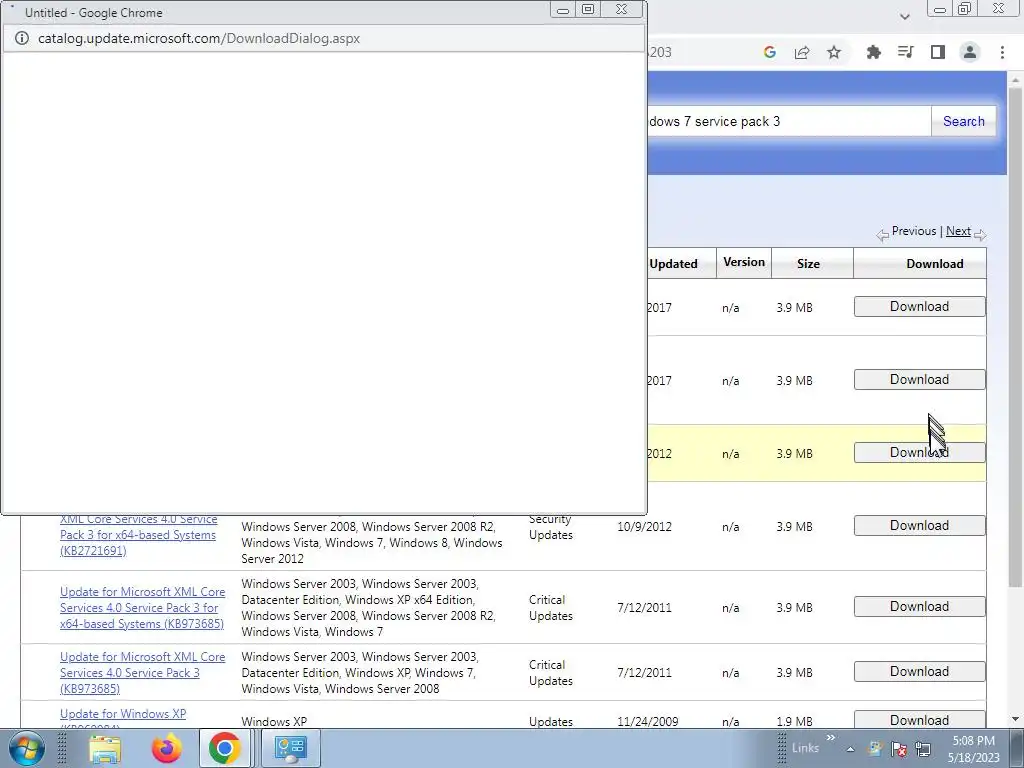Open the tab search chevron in Chrome title bar

(x=904, y=16)
